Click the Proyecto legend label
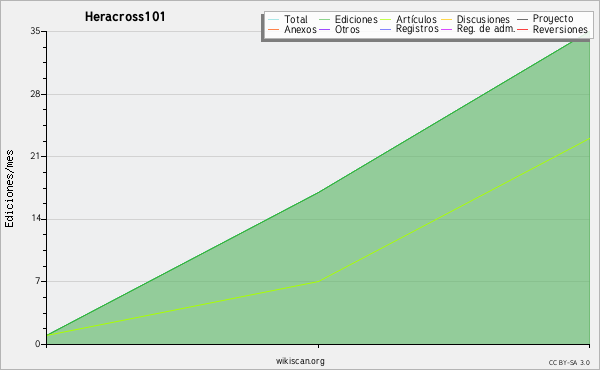 coord(553,18)
